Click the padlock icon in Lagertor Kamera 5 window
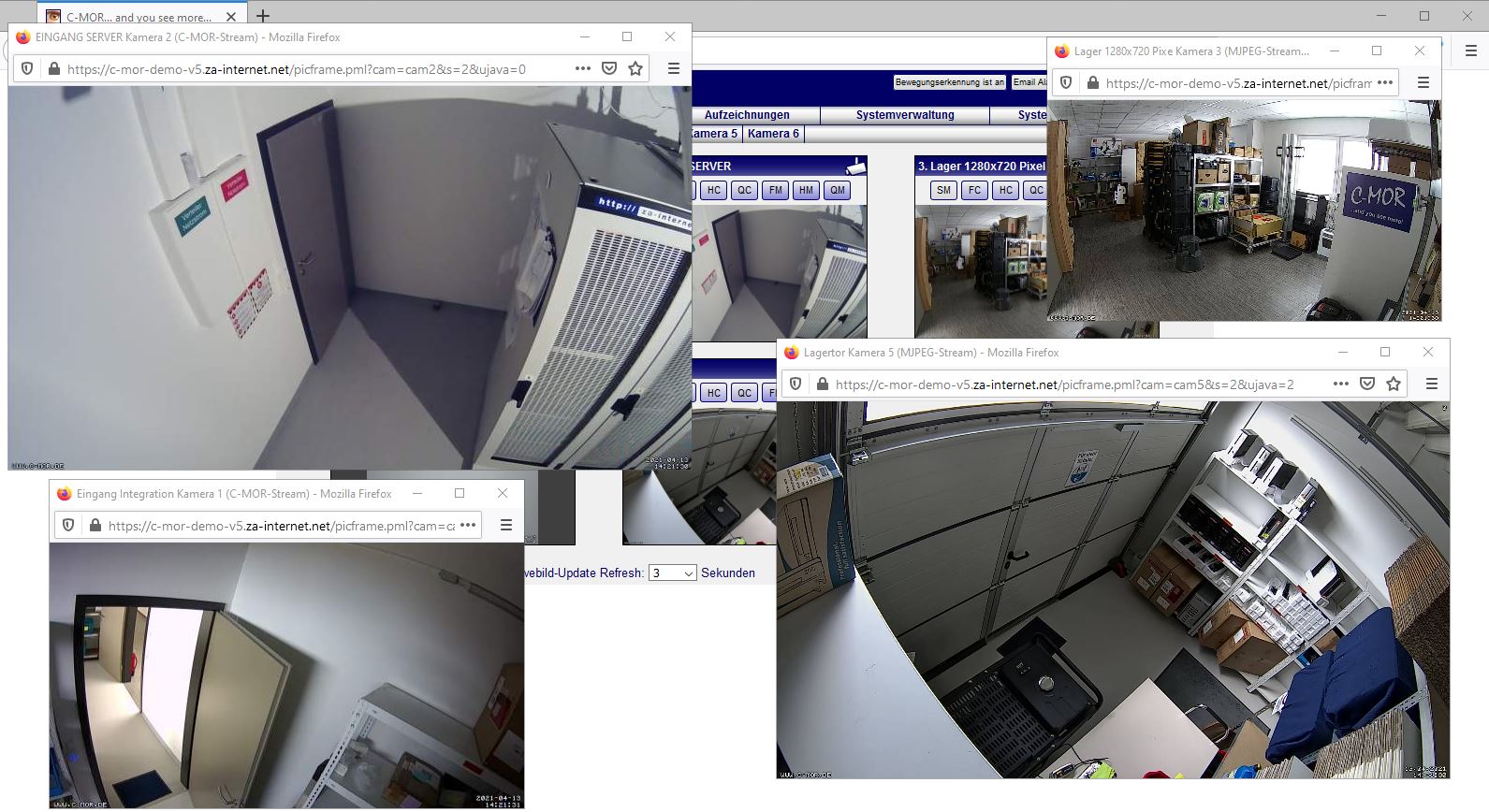 [x=823, y=384]
